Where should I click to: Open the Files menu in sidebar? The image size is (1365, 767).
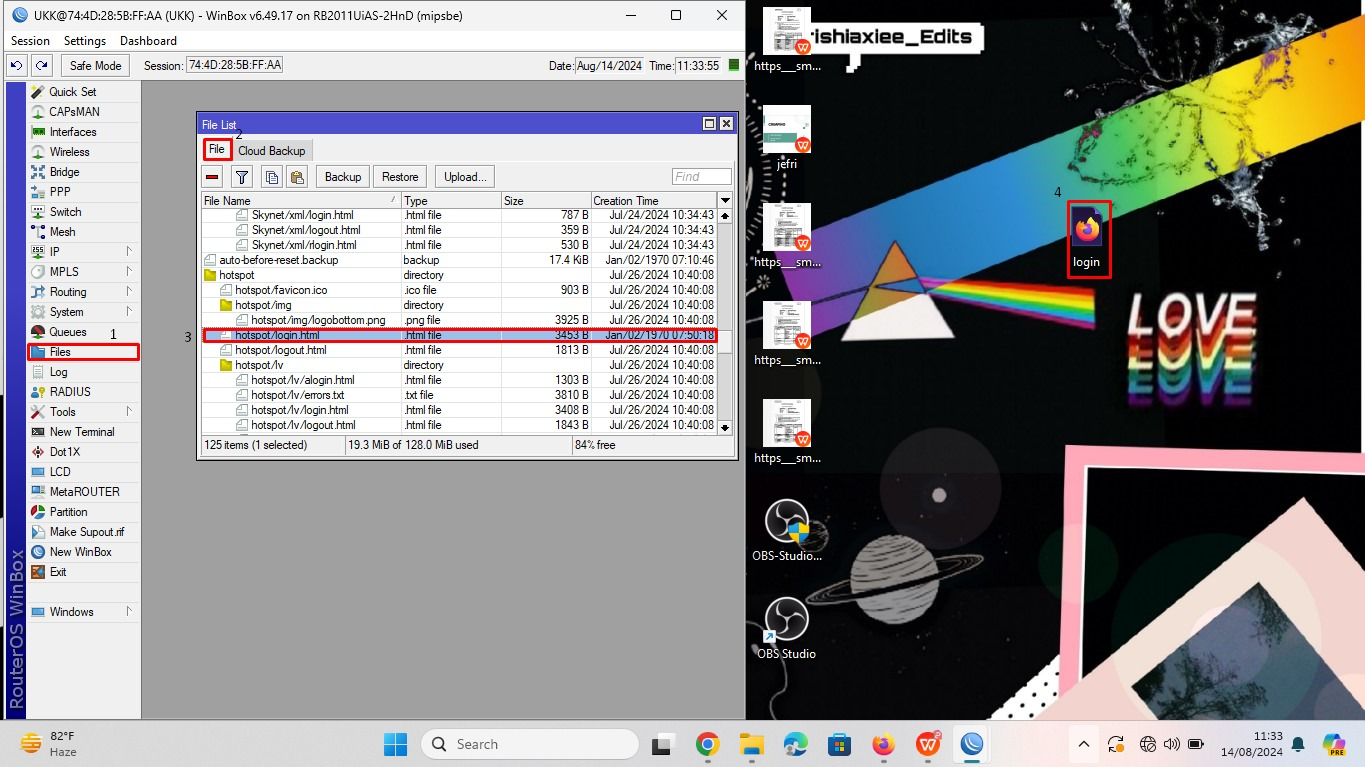click(x=84, y=352)
